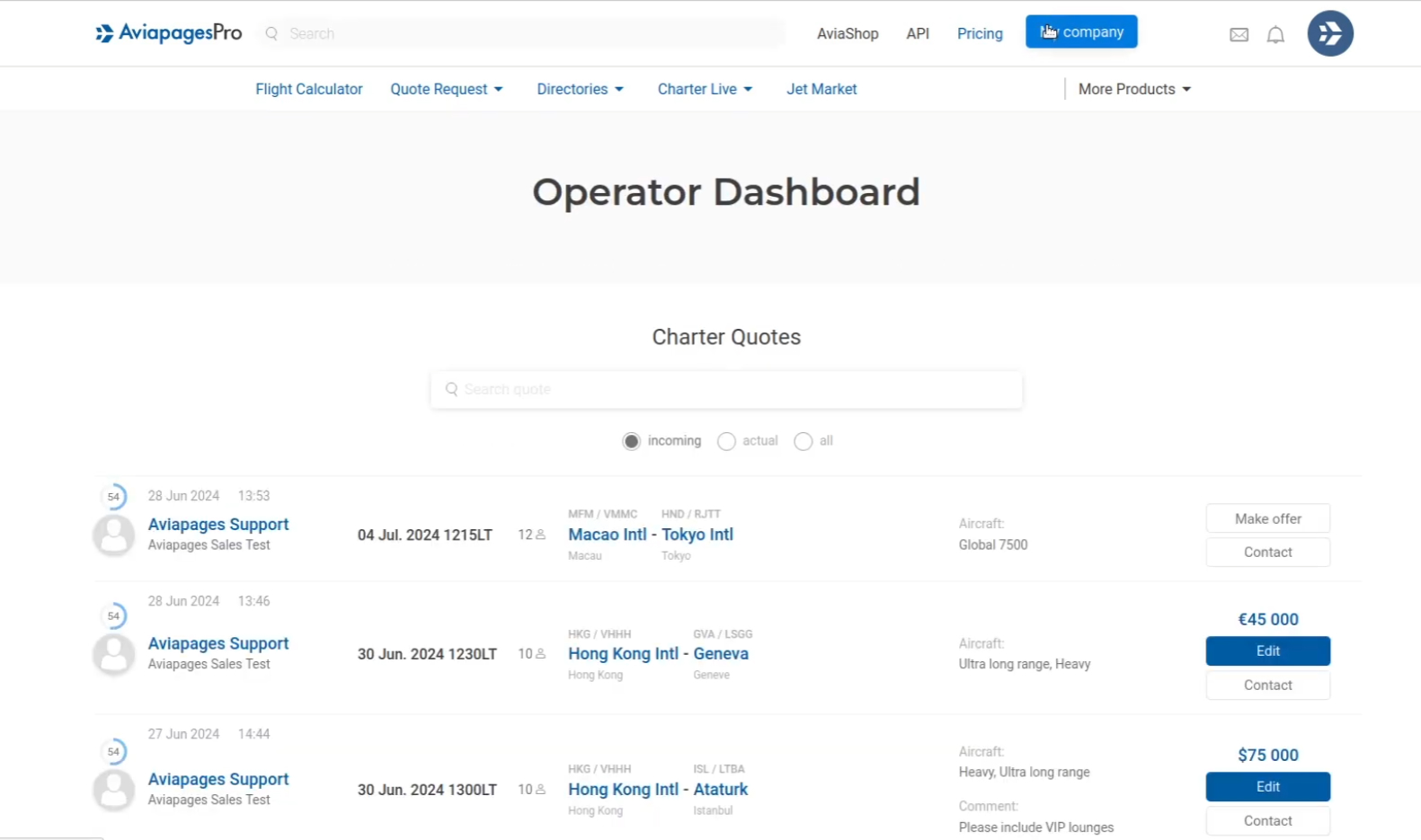This screenshot has height=840, width=1421.
Task: Click the Global 7500 aircraft text
Action: tap(993, 544)
